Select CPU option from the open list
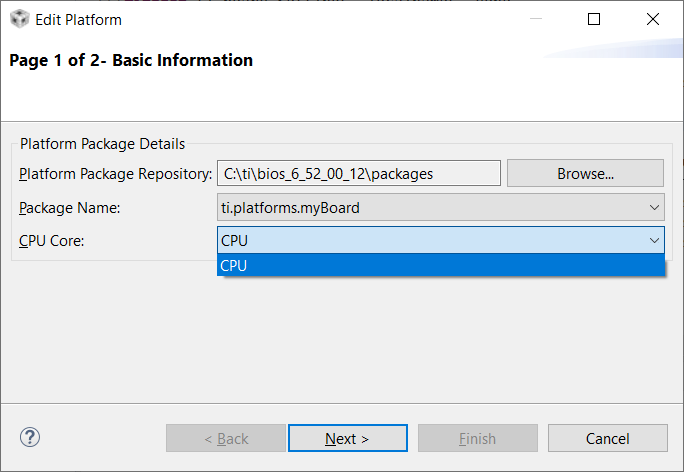The width and height of the screenshot is (684, 472). click(440, 265)
